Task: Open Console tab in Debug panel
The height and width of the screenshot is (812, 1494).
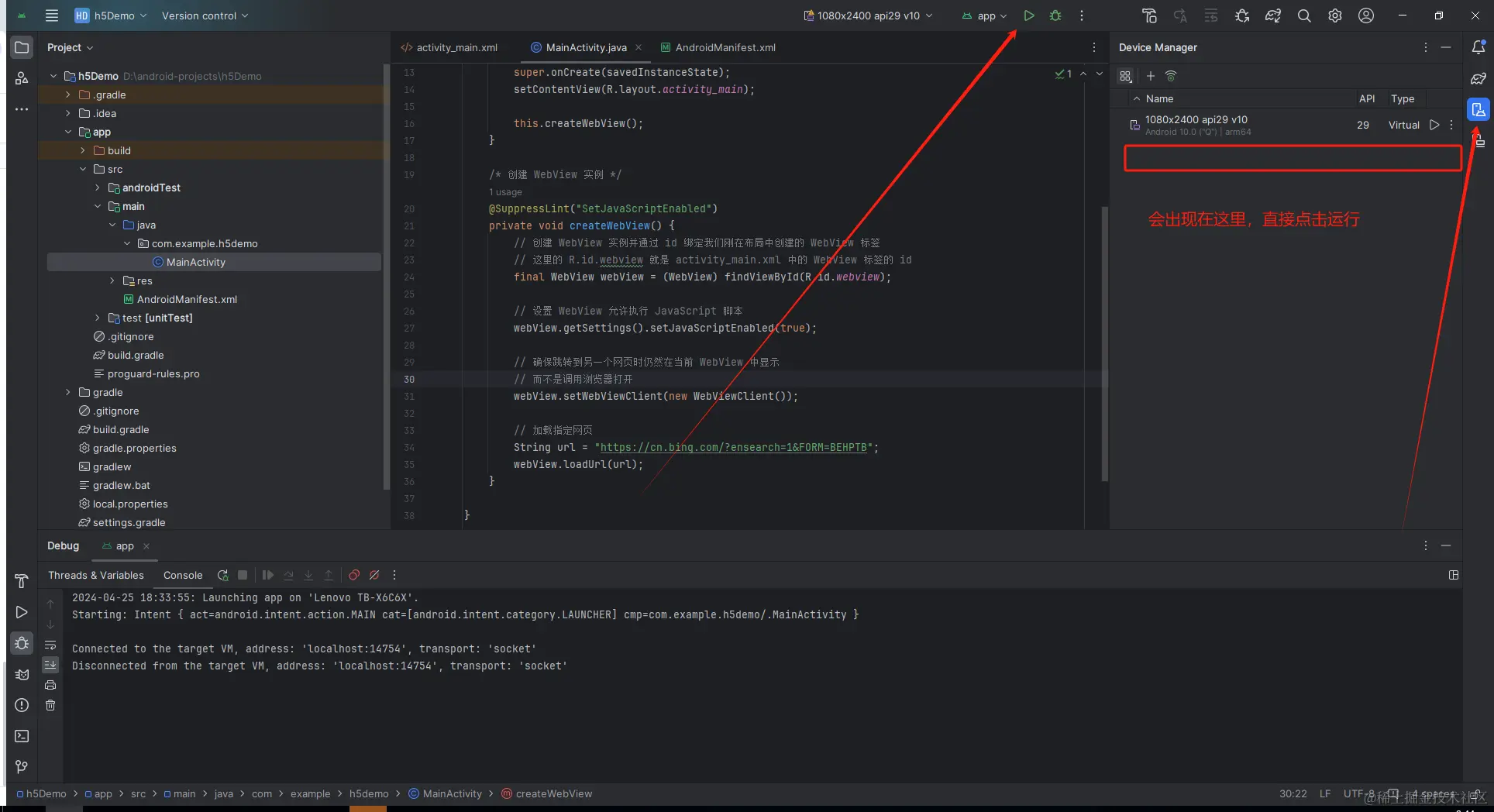Action: pos(183,575)
